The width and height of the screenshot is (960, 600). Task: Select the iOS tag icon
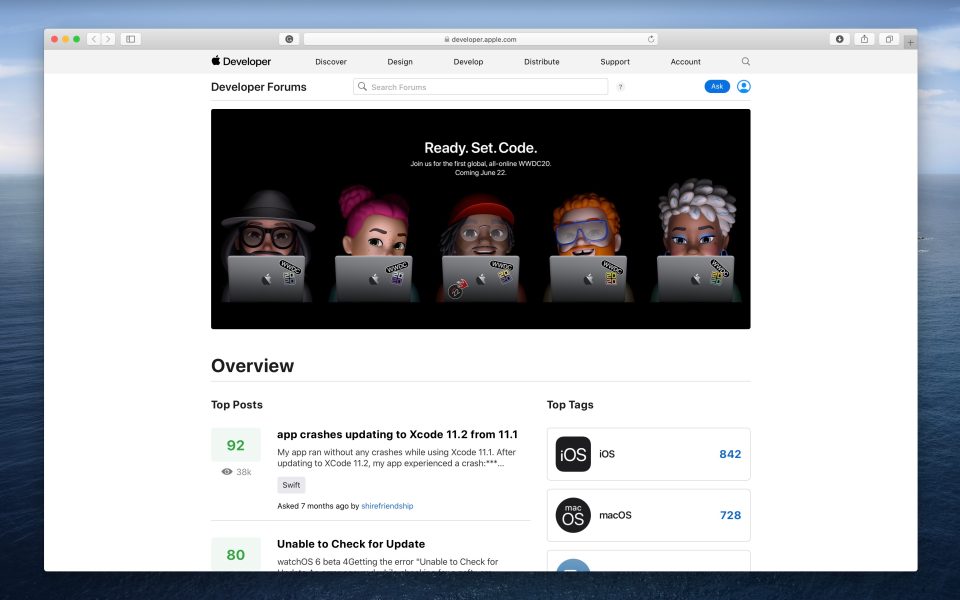click(x=573, y=454)
